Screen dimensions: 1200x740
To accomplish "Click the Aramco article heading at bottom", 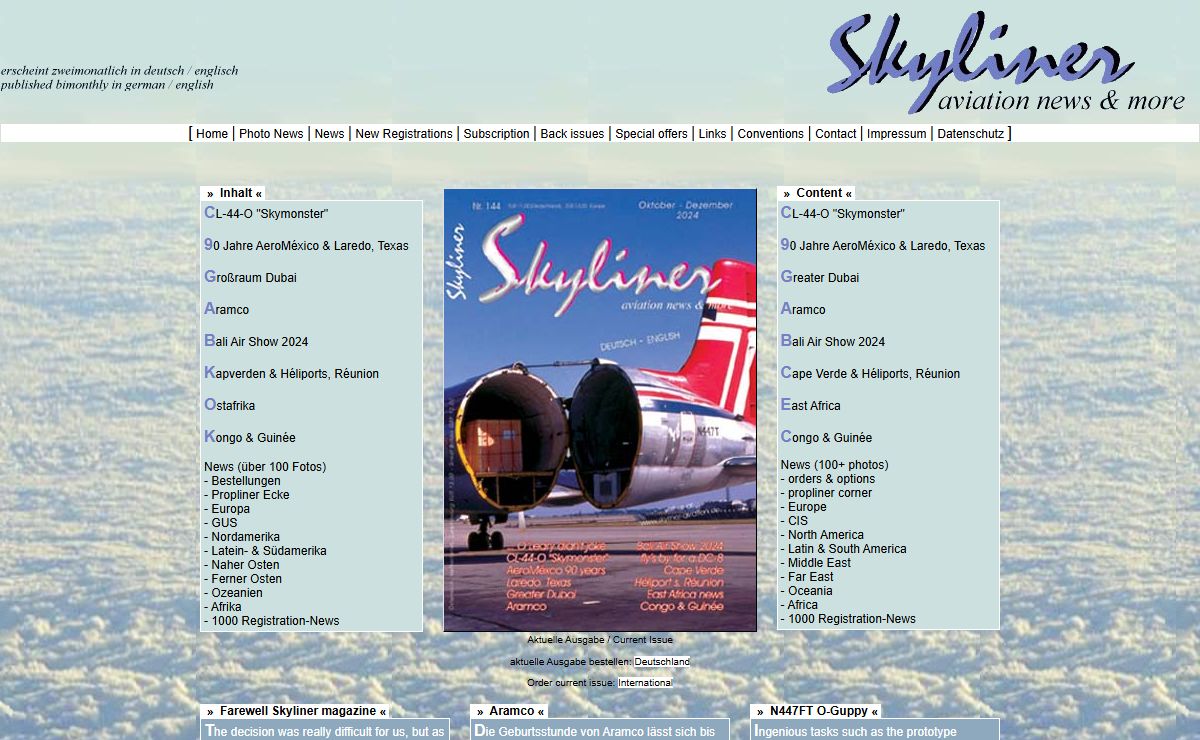I will pos(510,711).
